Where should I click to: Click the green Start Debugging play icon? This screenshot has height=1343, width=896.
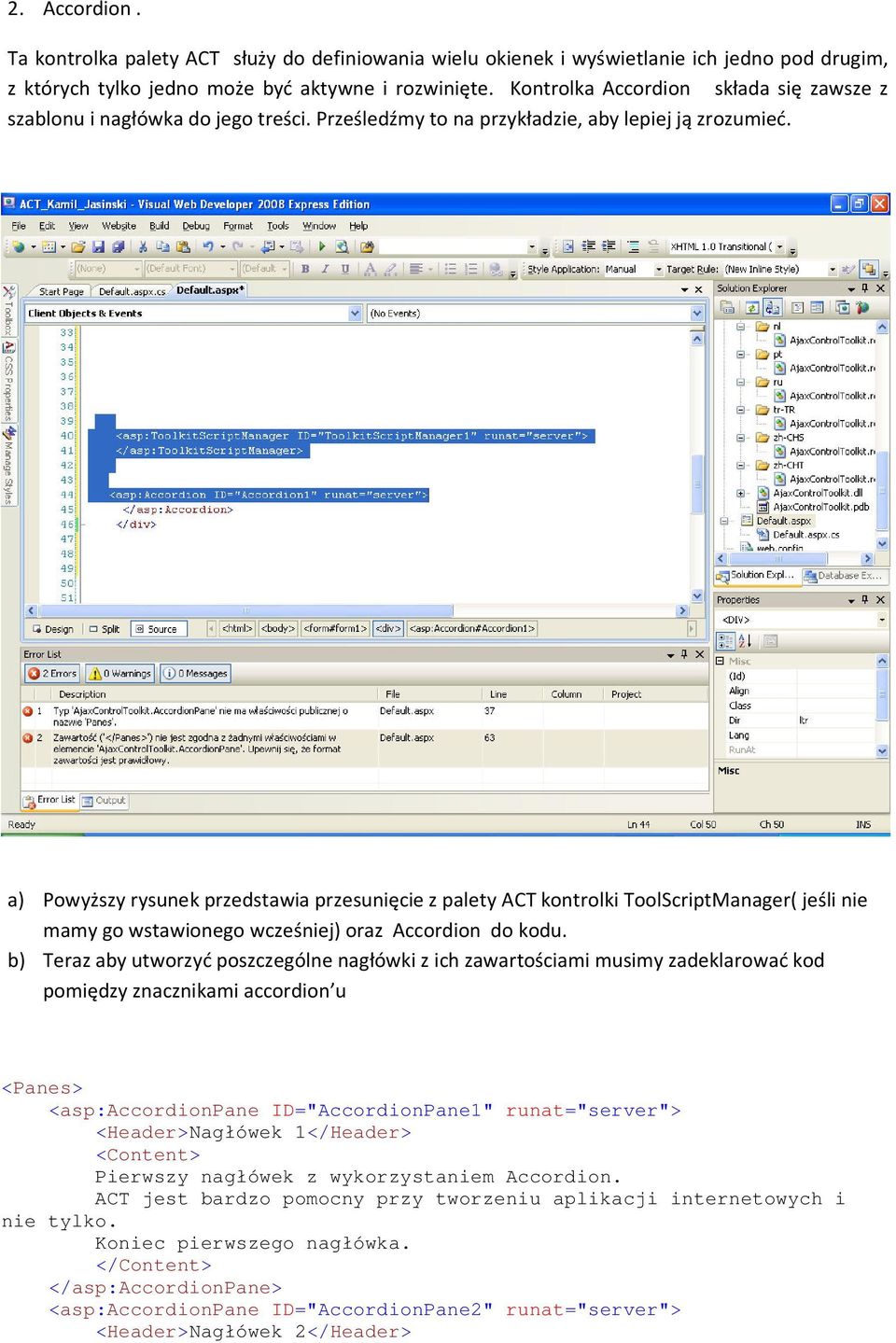click(322, 246)
